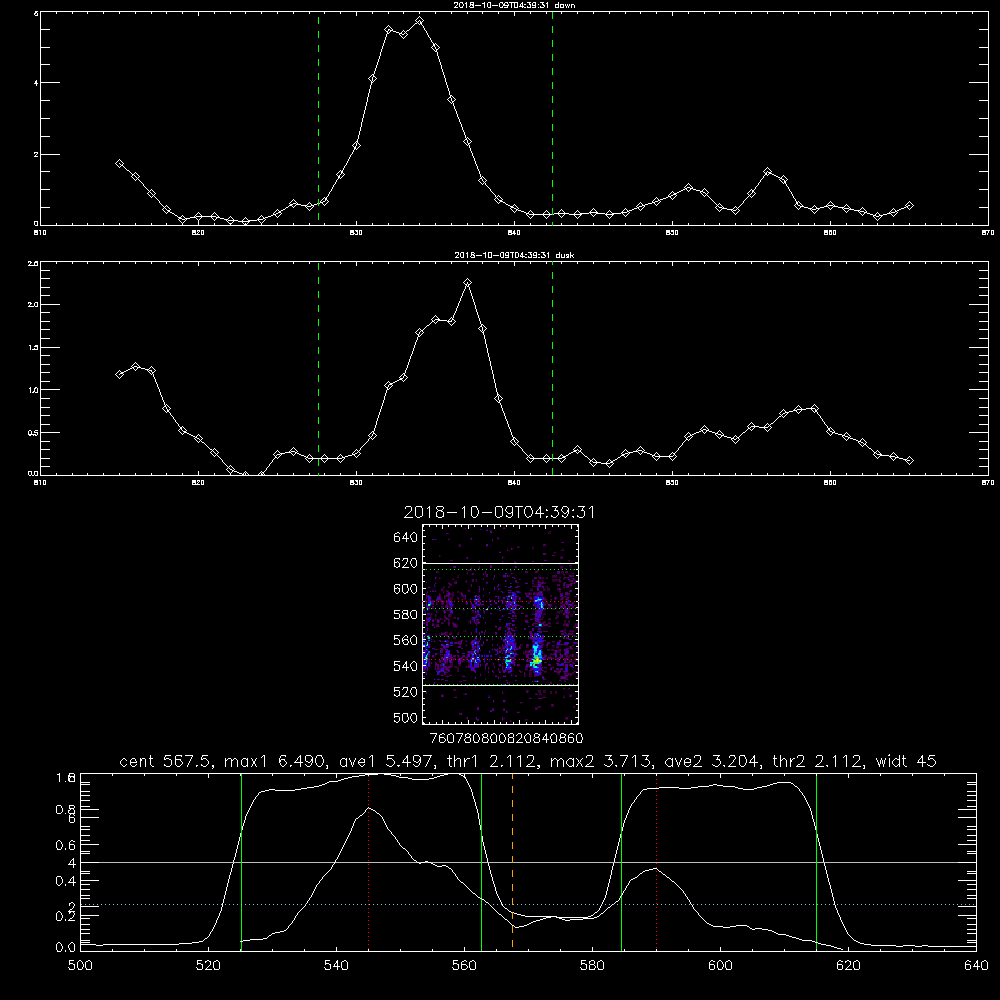Click the dotted blue threshold line in the bottom plot
Screen dimensions: 1000x1000
[x=529, y=904]
